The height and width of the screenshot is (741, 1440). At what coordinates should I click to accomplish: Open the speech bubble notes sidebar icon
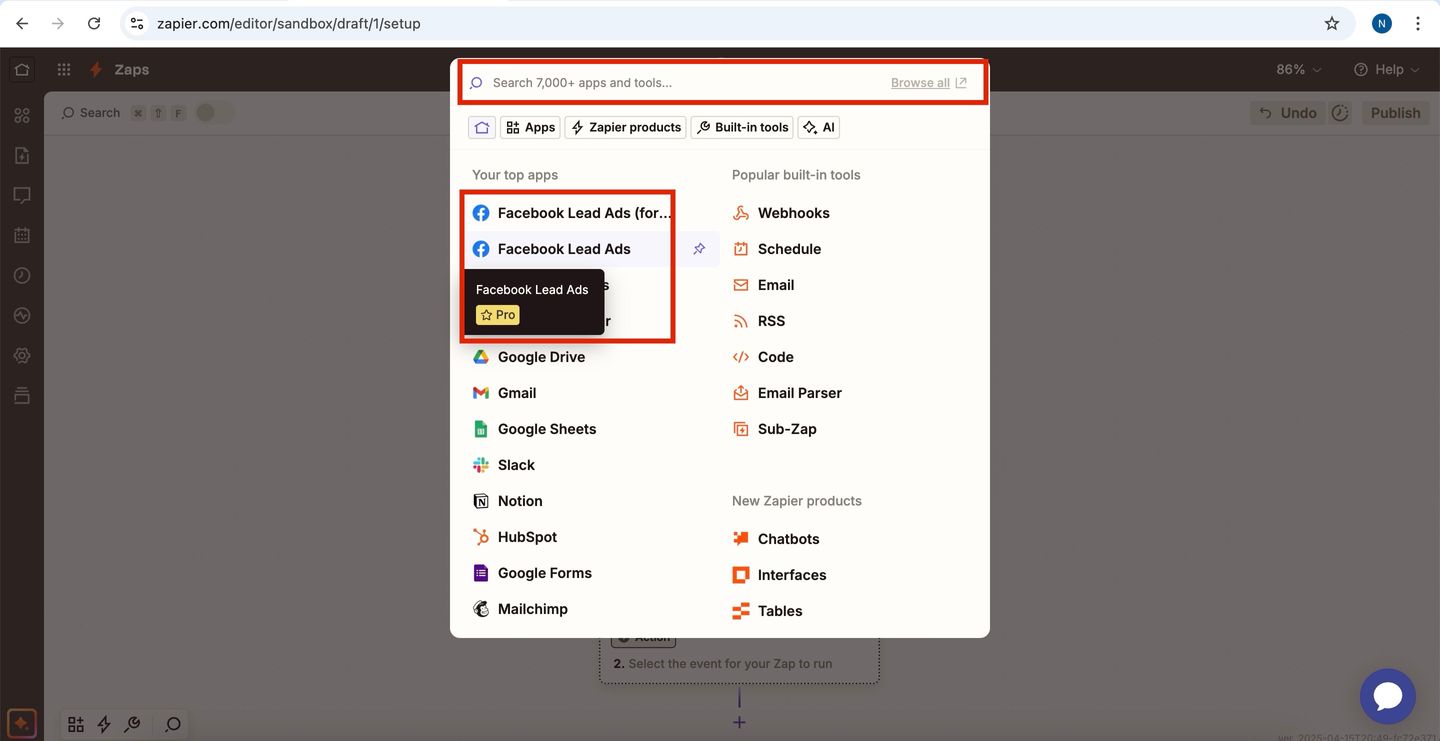coord(22,196)
